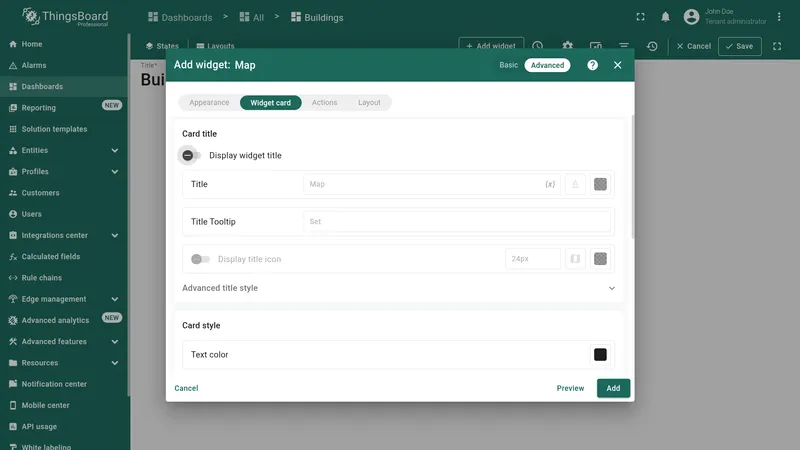Select the Widget card tab
The width and height of the screenshot is (800, 450).
270,103
